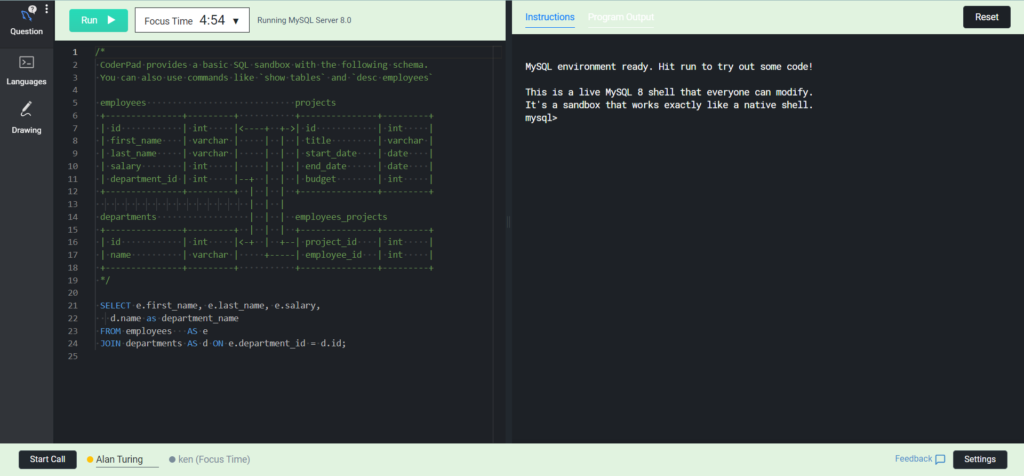Click the three-dot menu in sidebar

pyautogui.click(x=46, y=9)
